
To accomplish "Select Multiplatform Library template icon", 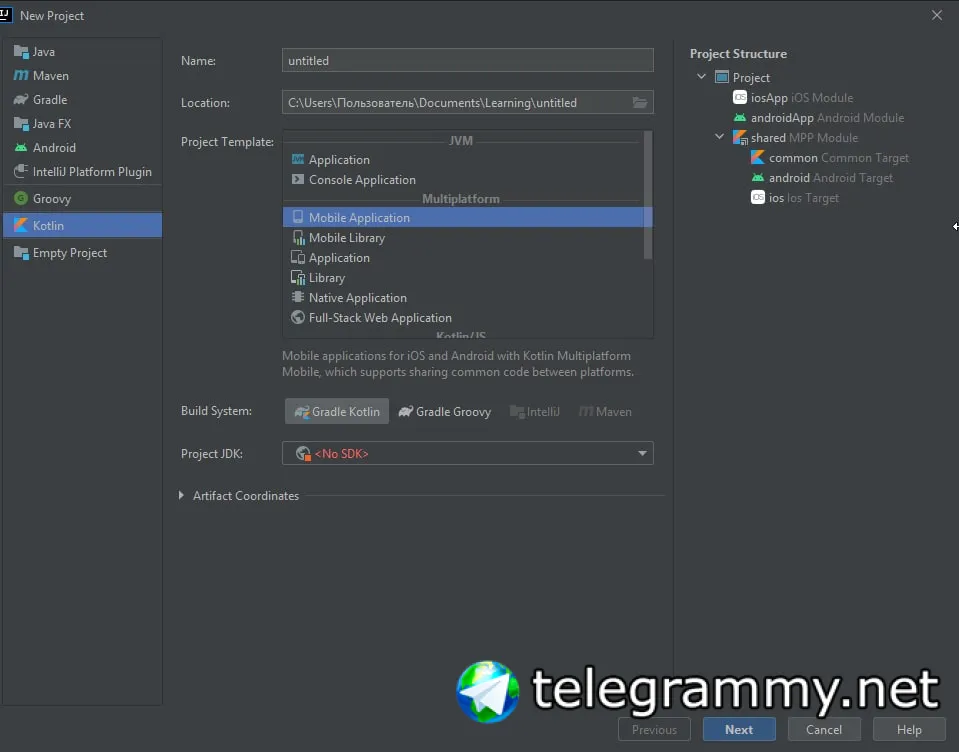I will 298,278.
